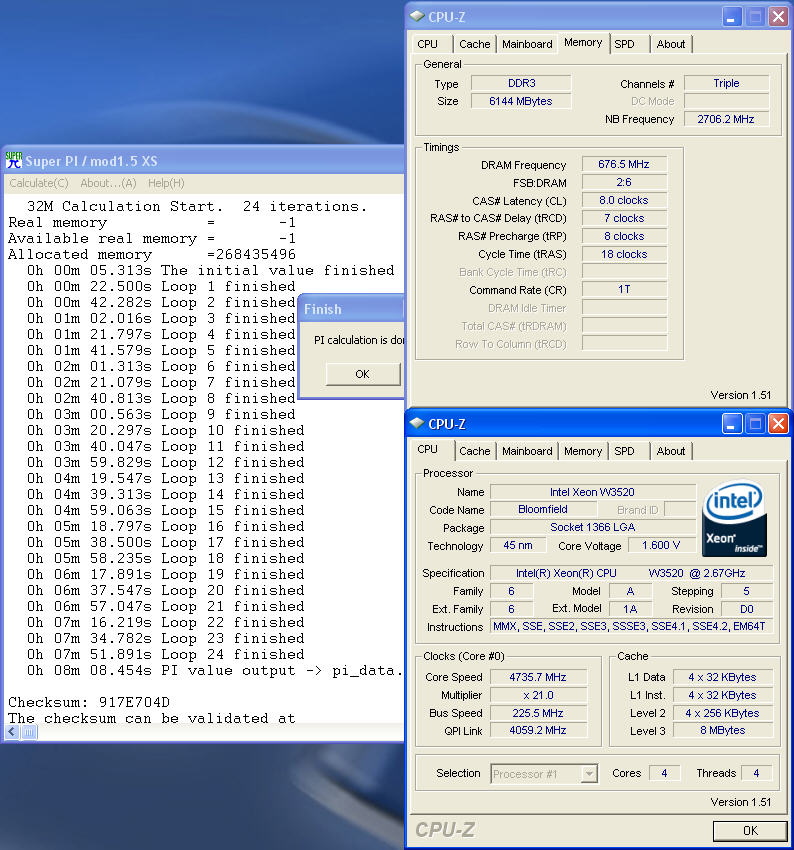Click OK in the Finish dialog

(363, 374)
